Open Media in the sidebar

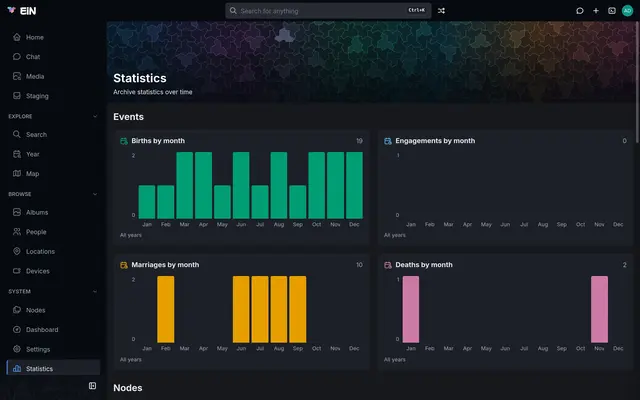click(x=53, y=76)
